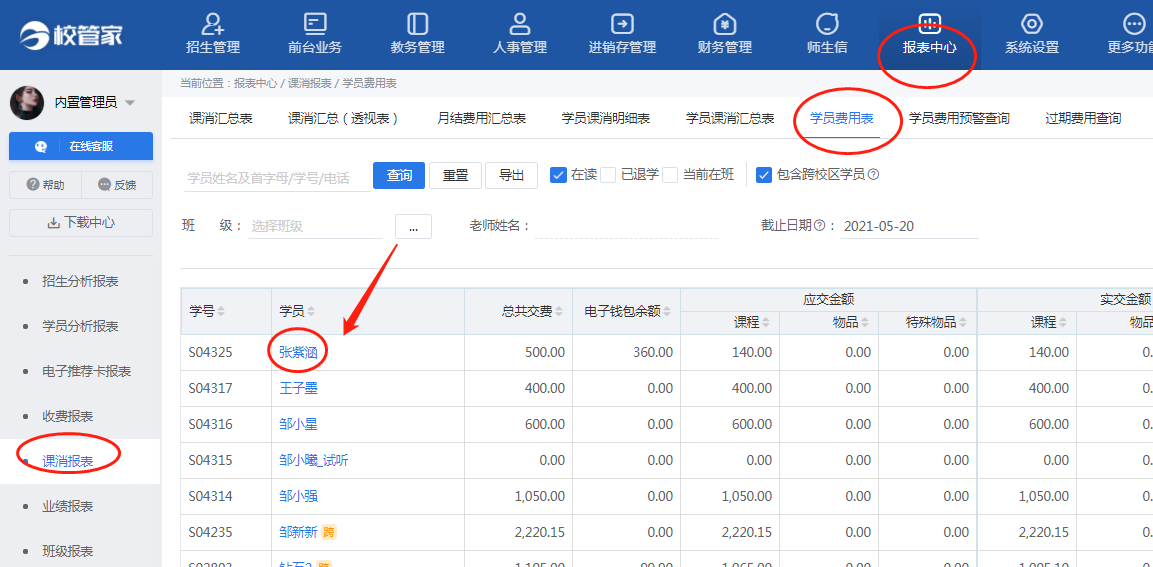
Task: Sort 应交金额 物品 column
Action: pyautogui.click(x=864, y=322)
